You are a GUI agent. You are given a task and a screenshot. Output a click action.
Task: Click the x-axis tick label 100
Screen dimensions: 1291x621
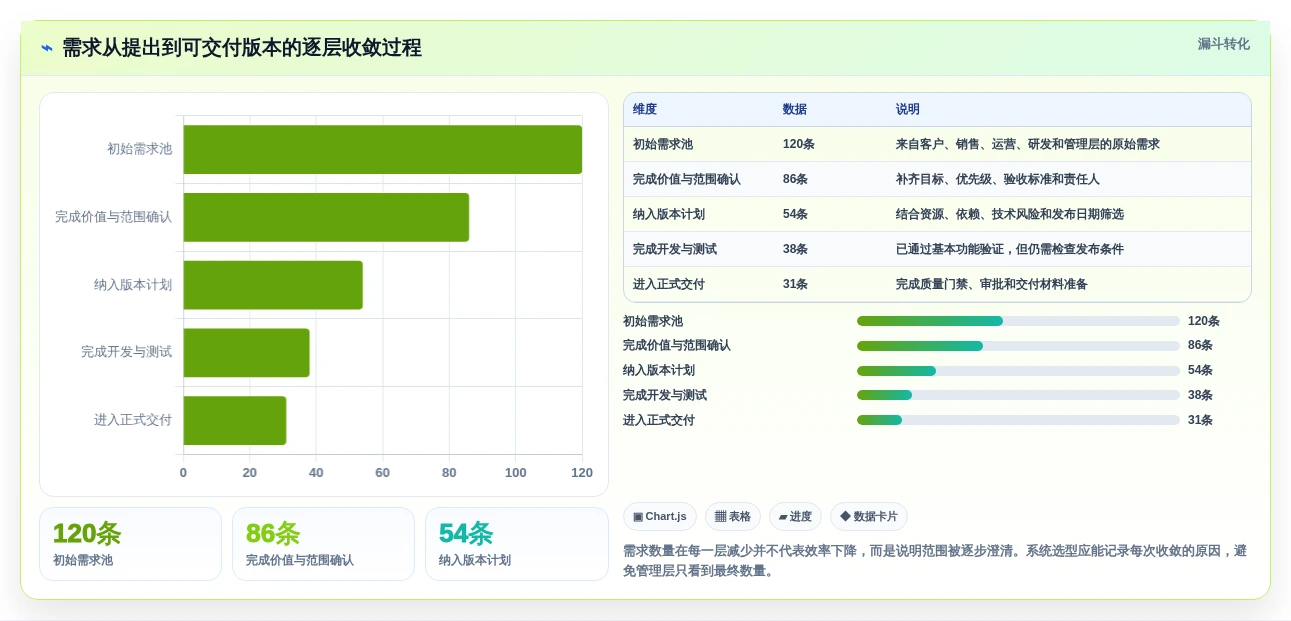516,473
